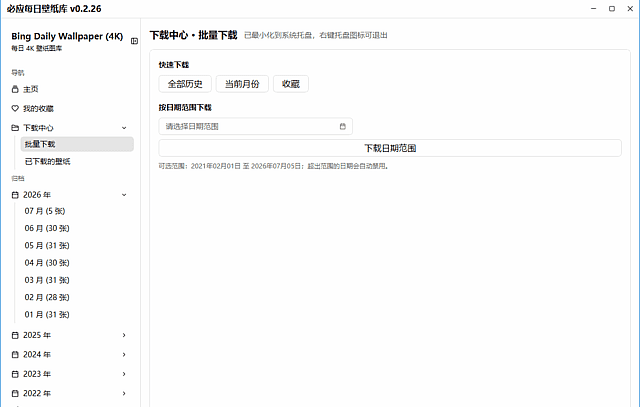Click the Bing Daily Wallpaper (4K) title
Image resolution: width=640 pixels, height=407 pixels.
(x=67, y=36)
